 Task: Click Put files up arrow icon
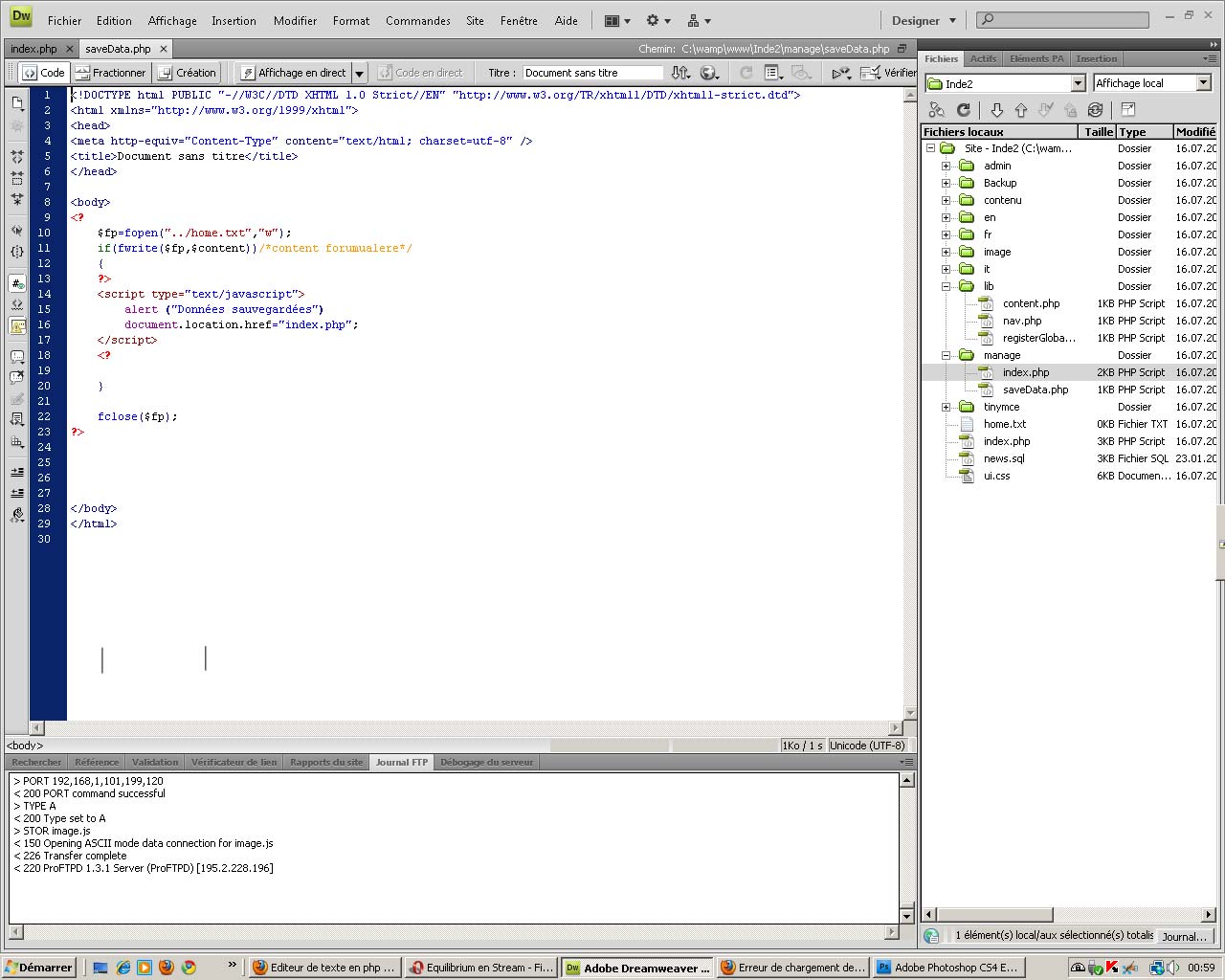click(1021, 110)
